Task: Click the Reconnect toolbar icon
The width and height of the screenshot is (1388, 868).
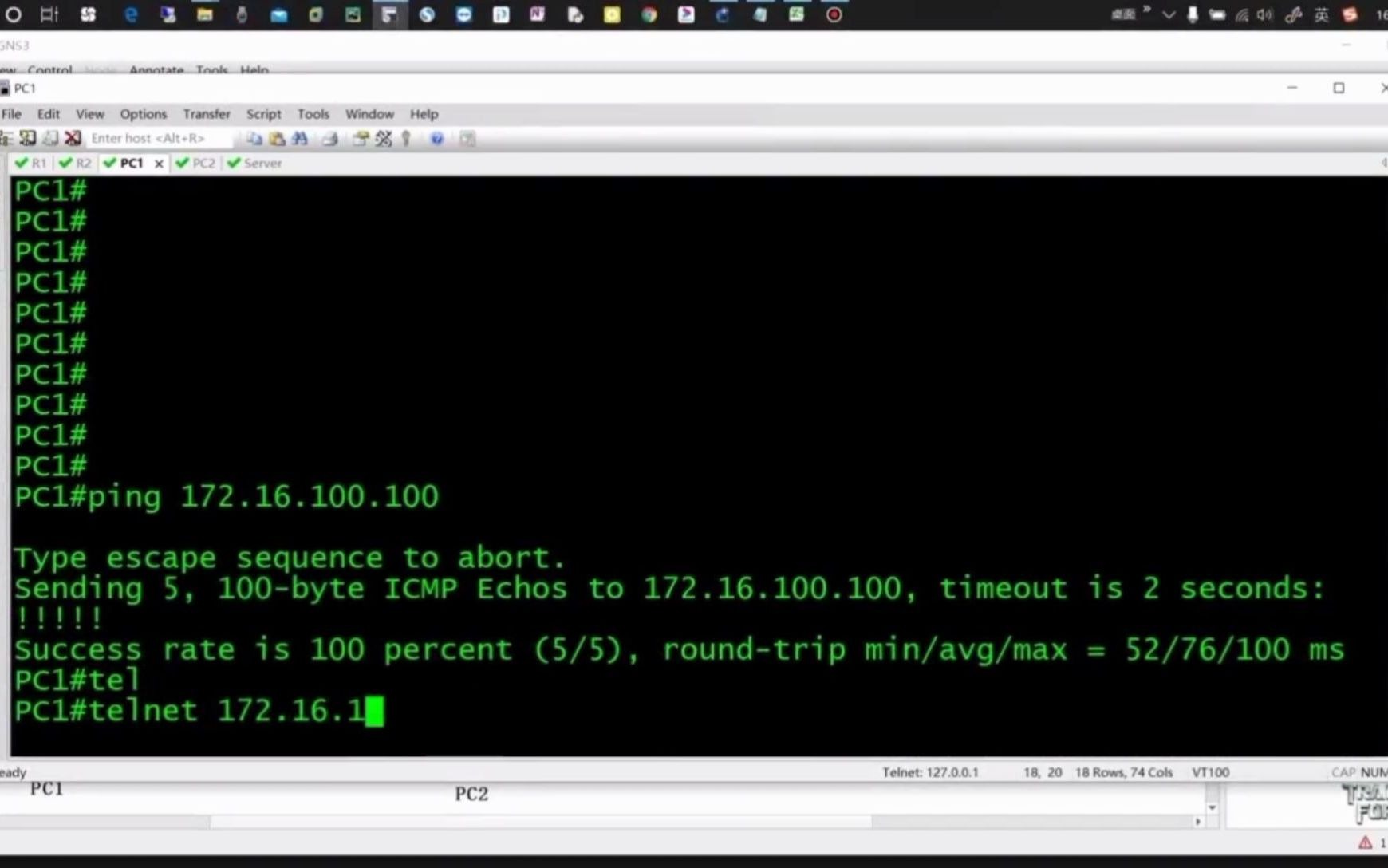Action: 50,138
